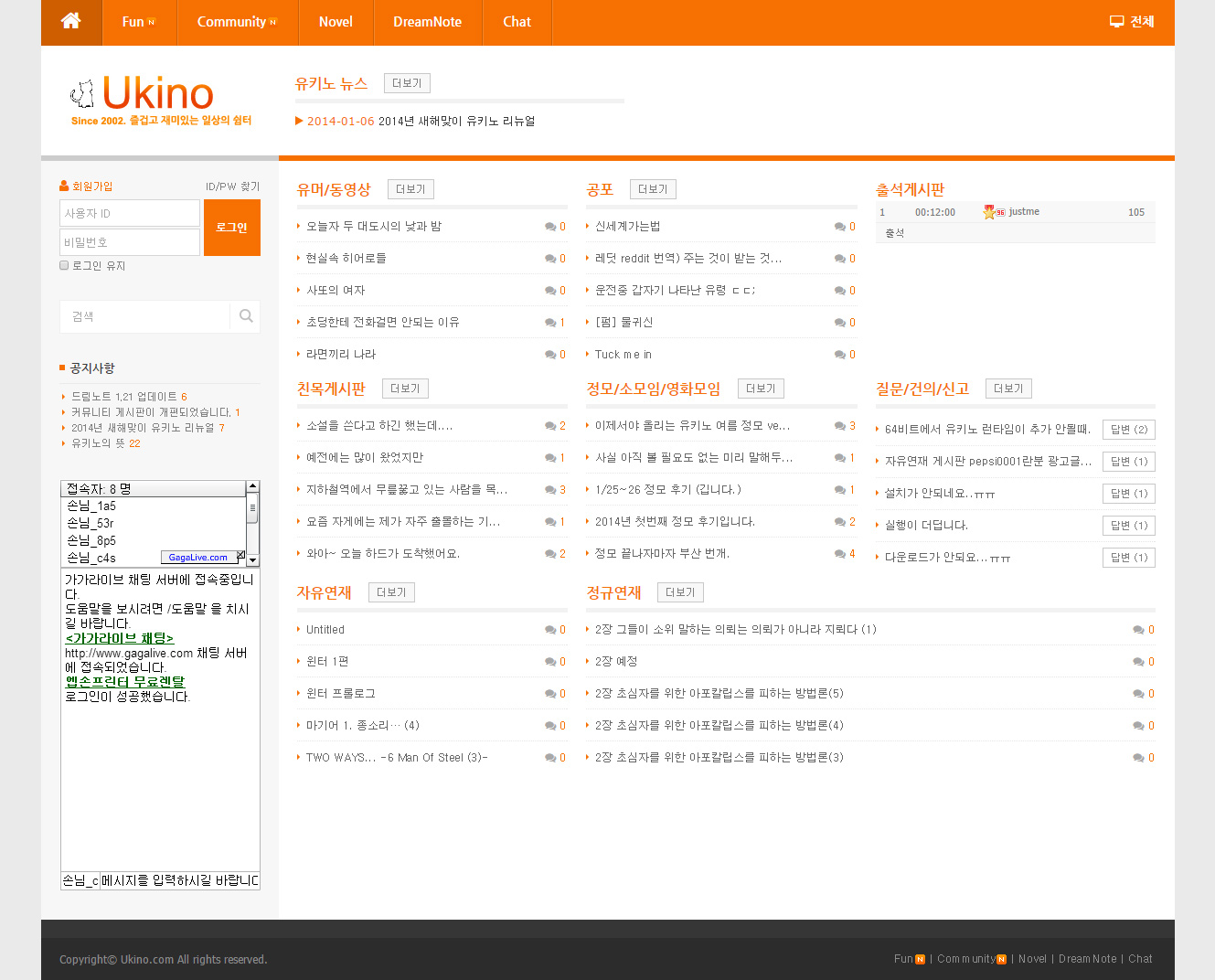Image resolution: width=1215 pixels, height=980 pixels.
Task: Click the Ukino cat logo
Action: pos(82,93)
